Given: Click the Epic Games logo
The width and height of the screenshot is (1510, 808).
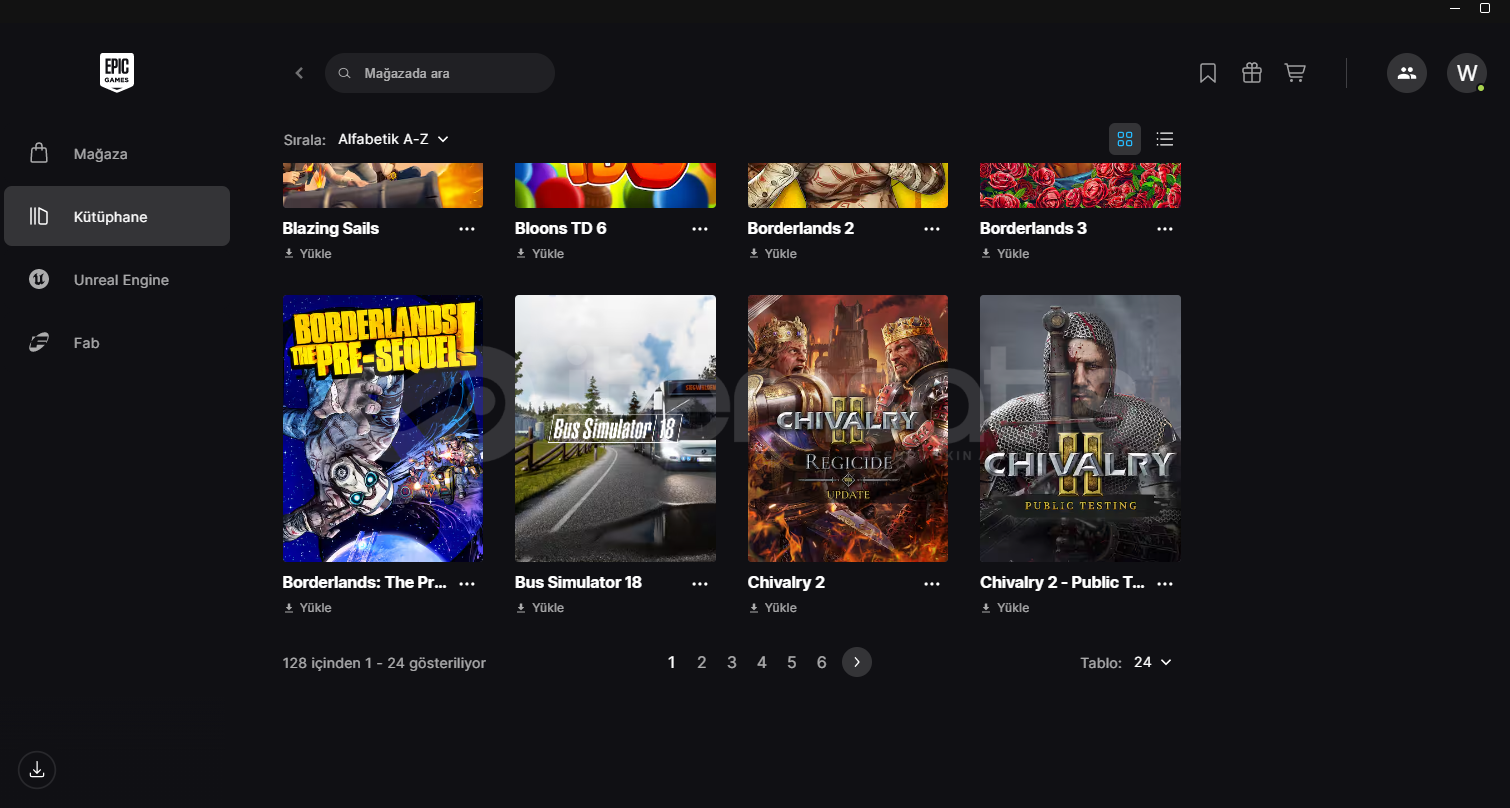Looking at the screenshot, I should coord(117,73).
